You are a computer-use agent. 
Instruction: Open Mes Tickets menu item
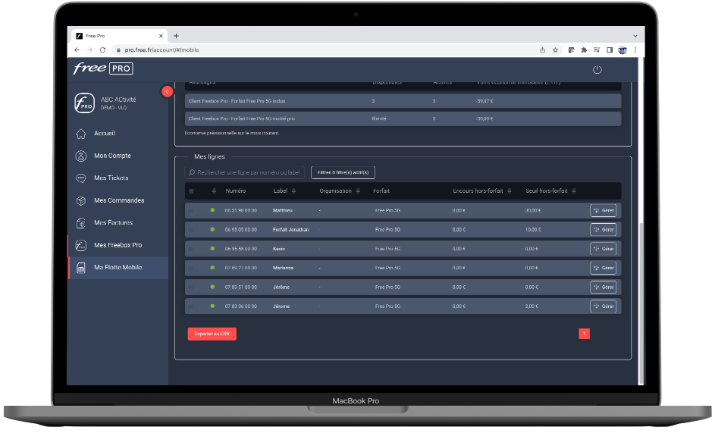[x=118, y=178]
